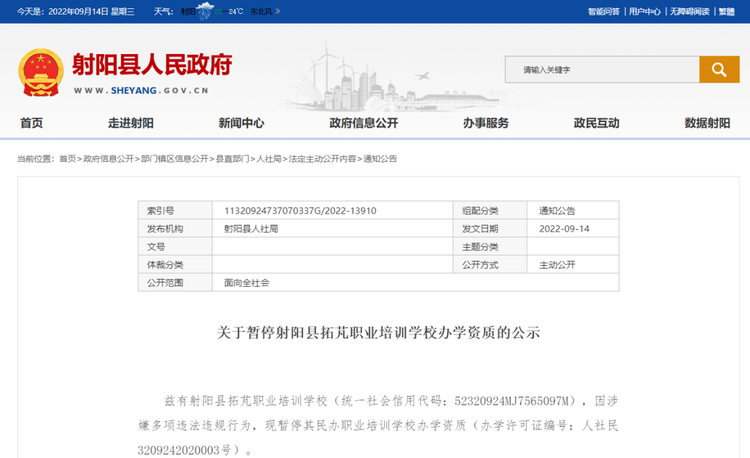This screenshot has width=750, height=458.
Task: Click the www.SHEYANG.gov.cn URL text
Action: tap(141, 90)
